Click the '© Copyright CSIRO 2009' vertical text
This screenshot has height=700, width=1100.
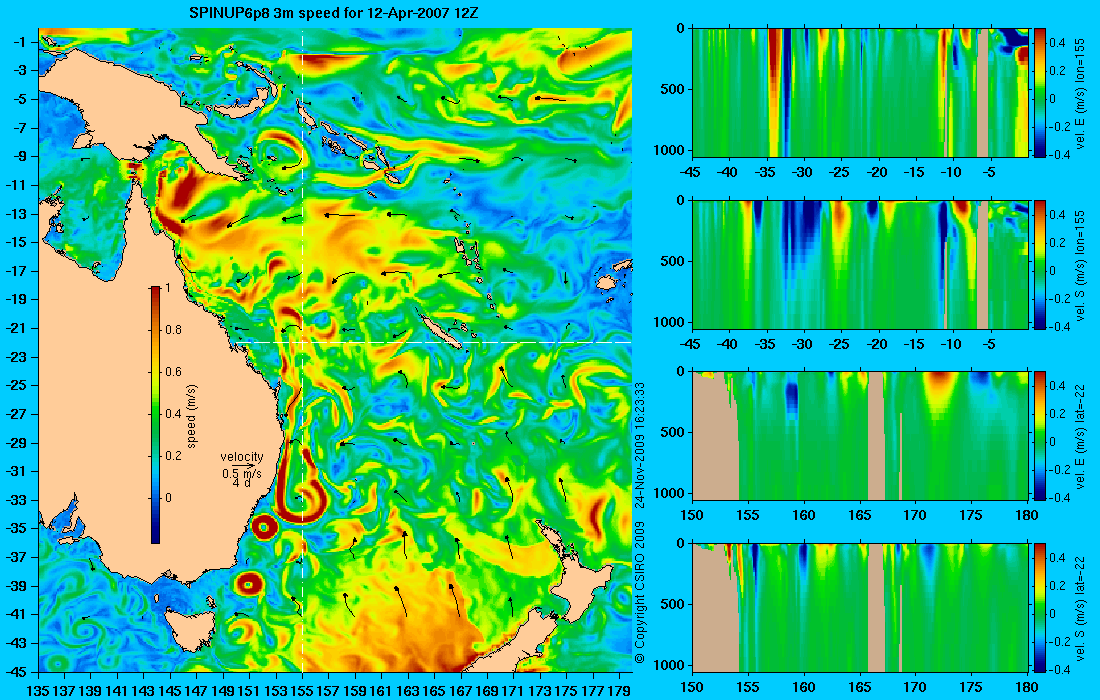tap(639, 593)
